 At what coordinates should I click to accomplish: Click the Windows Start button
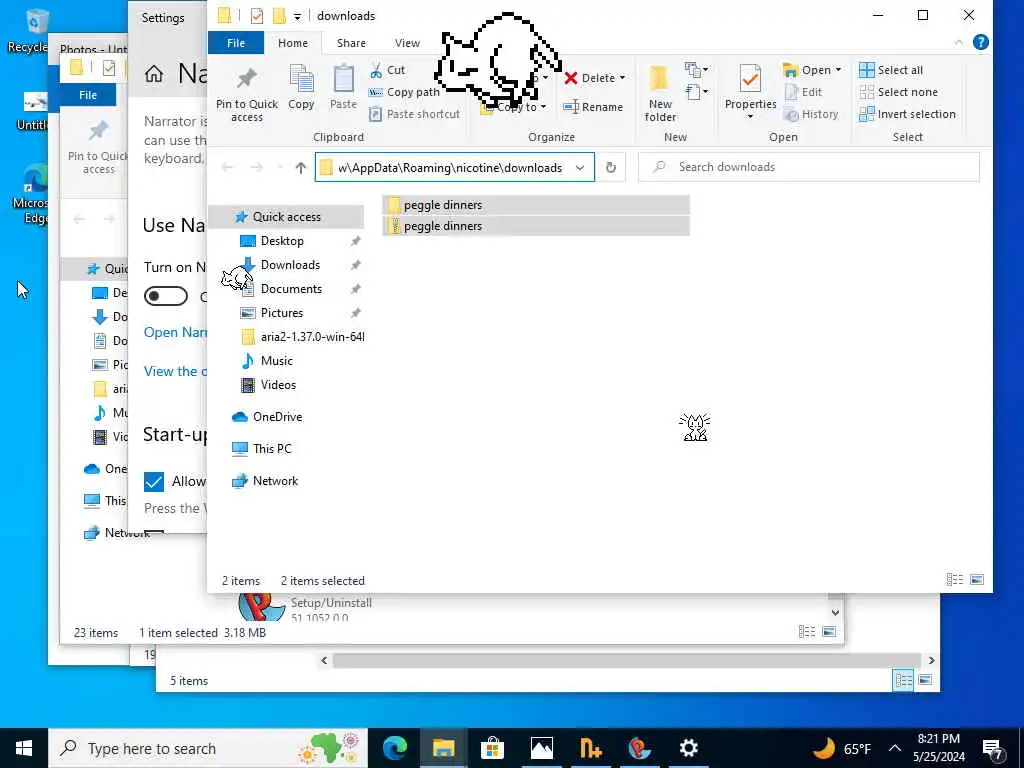tap(24, 748)
